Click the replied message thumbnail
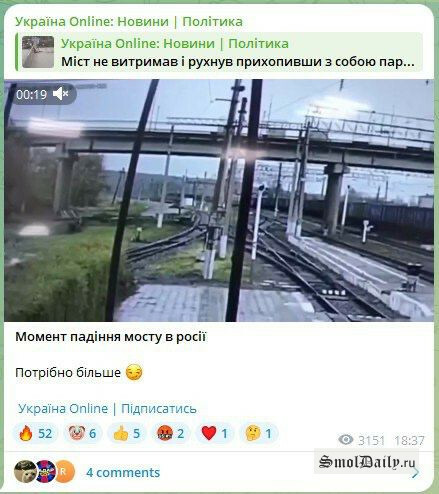The image size is (439, 494). (38, 52)
